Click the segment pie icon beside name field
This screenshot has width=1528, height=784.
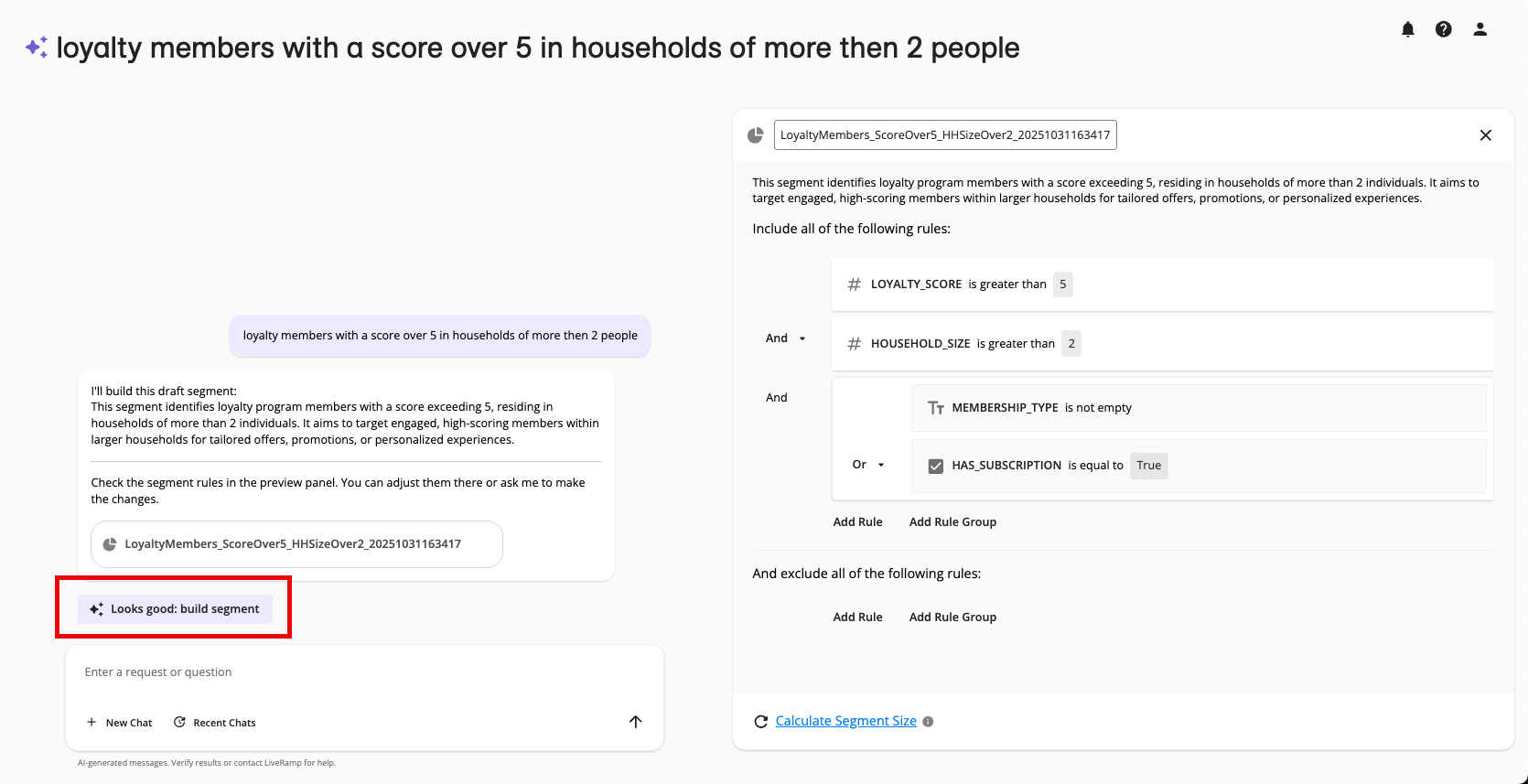[756, 135]
